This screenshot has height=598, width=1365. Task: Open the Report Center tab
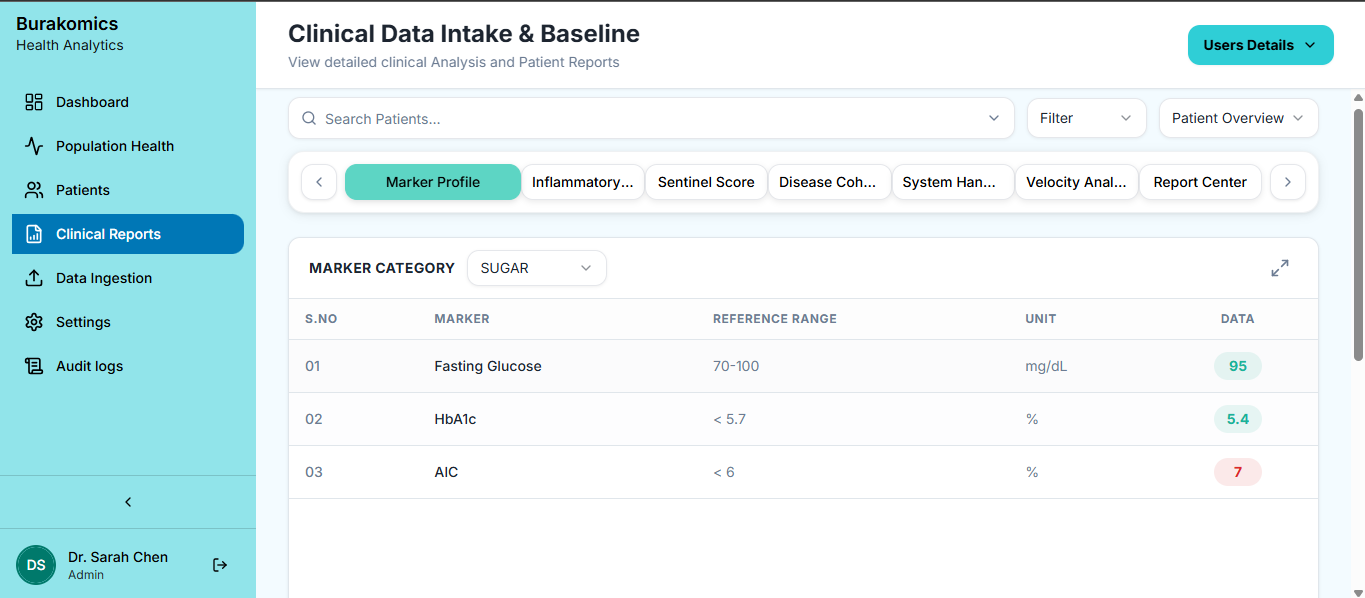coord(1200,182)
